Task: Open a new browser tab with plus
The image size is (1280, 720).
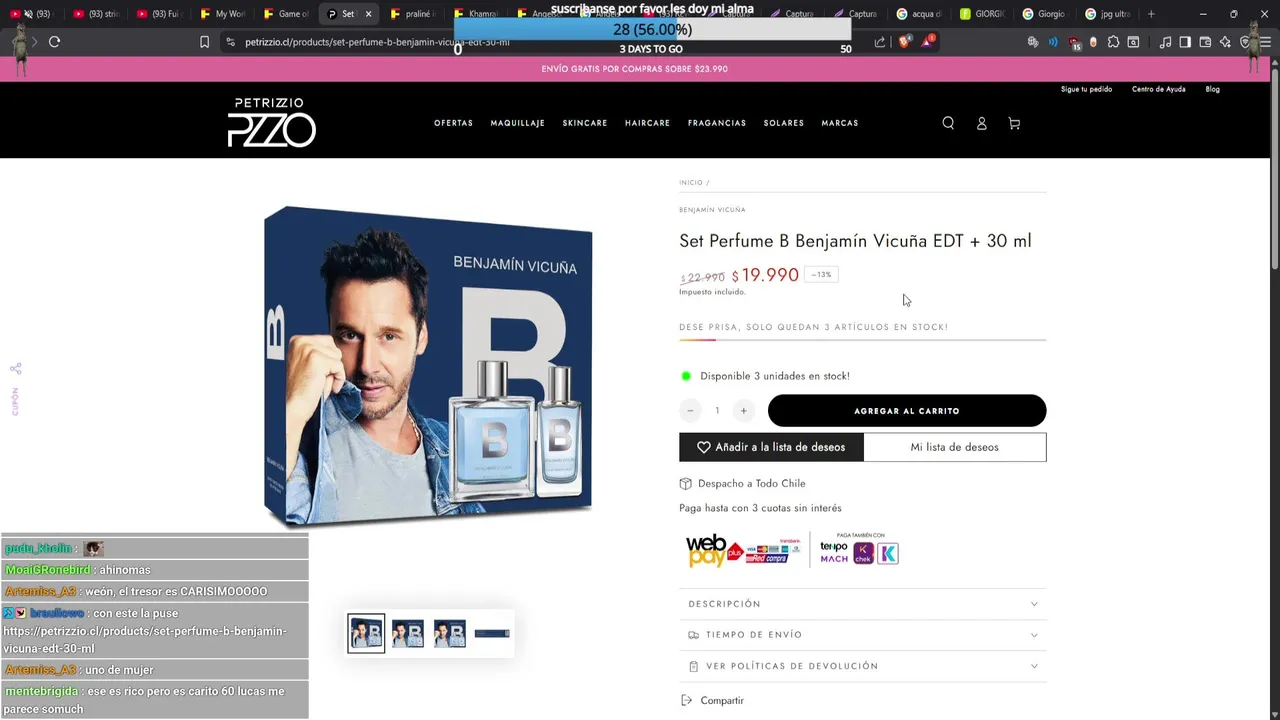Action: pyautogui.click(x=1151, y=14)
